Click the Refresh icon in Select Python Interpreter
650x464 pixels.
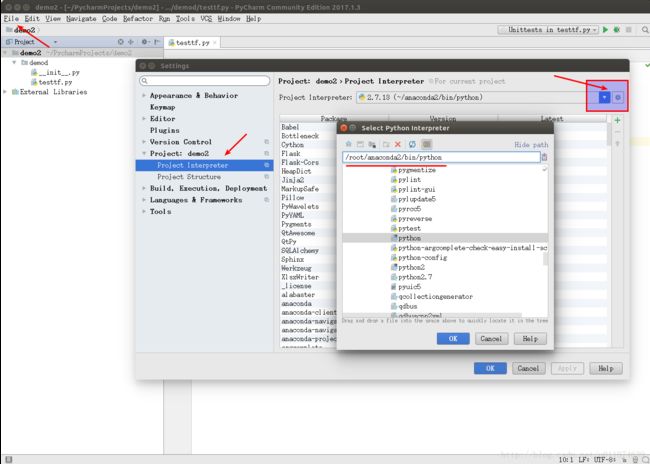click(412, 144)
